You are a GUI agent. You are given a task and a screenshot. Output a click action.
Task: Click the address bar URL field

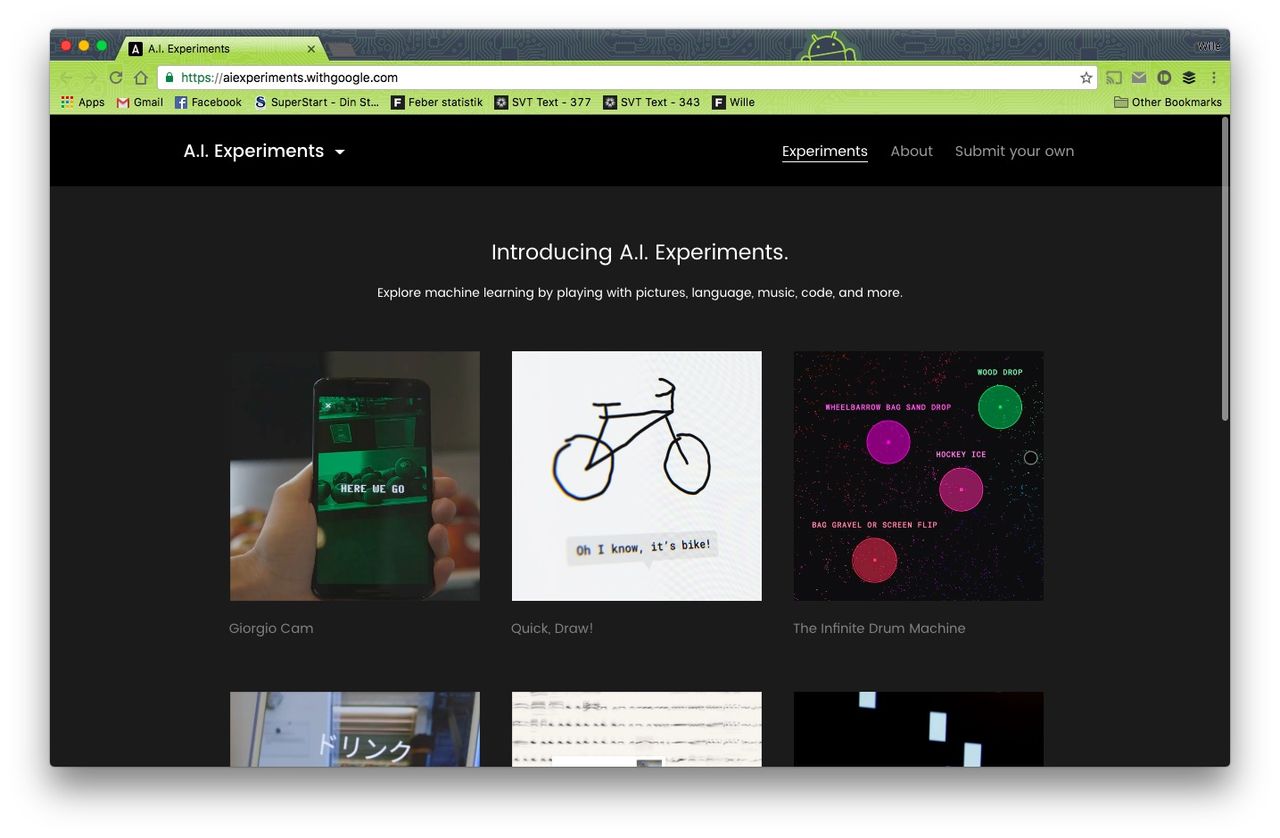(x=625, y=78)
